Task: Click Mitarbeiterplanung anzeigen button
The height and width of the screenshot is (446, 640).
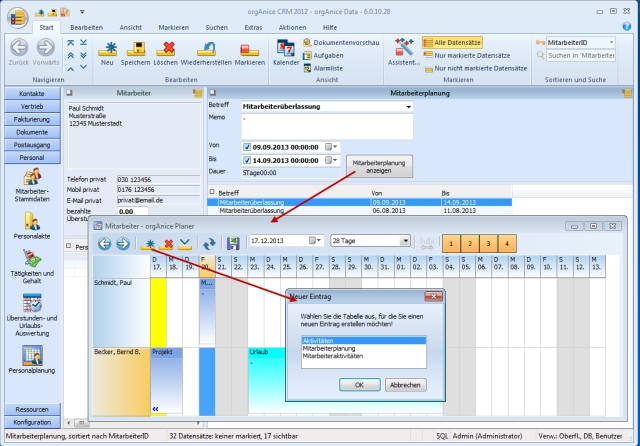Action: pyautogui.click(x=379, y=166)
